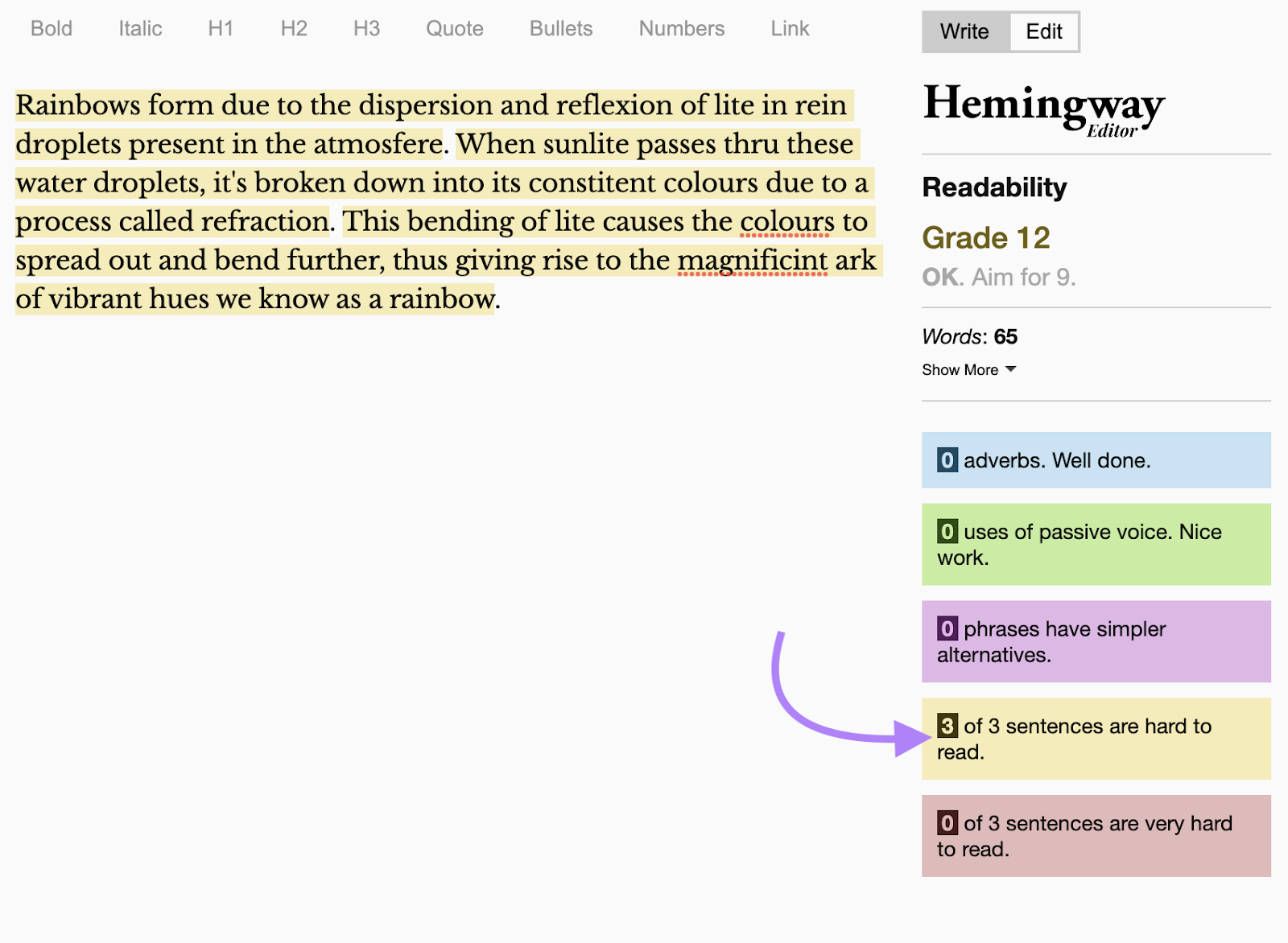Switch to Edit mode

tap(1044, 31)
